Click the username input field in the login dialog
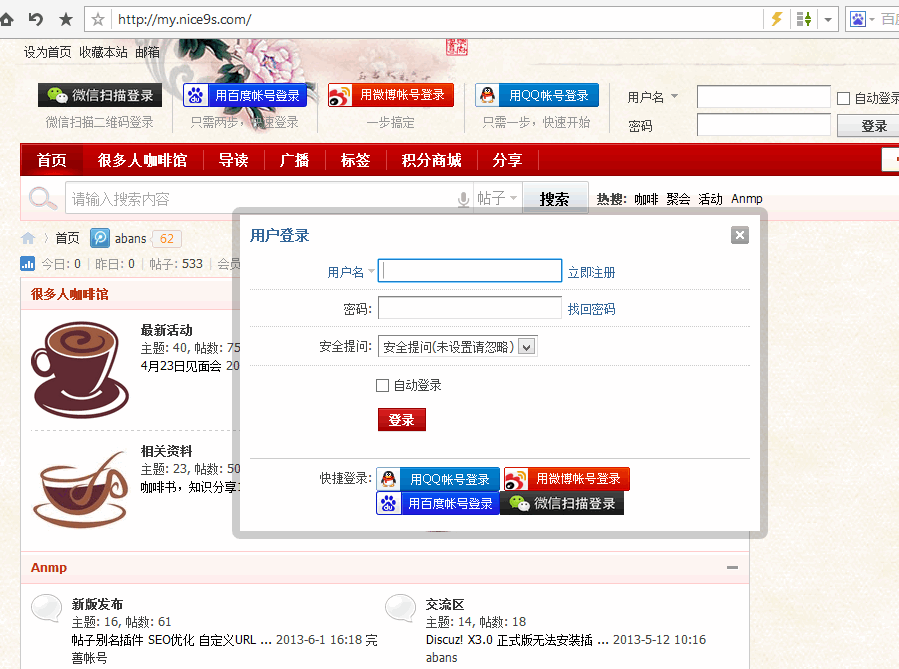The width and height of the screenshot is (899, 669). point(470,270)
